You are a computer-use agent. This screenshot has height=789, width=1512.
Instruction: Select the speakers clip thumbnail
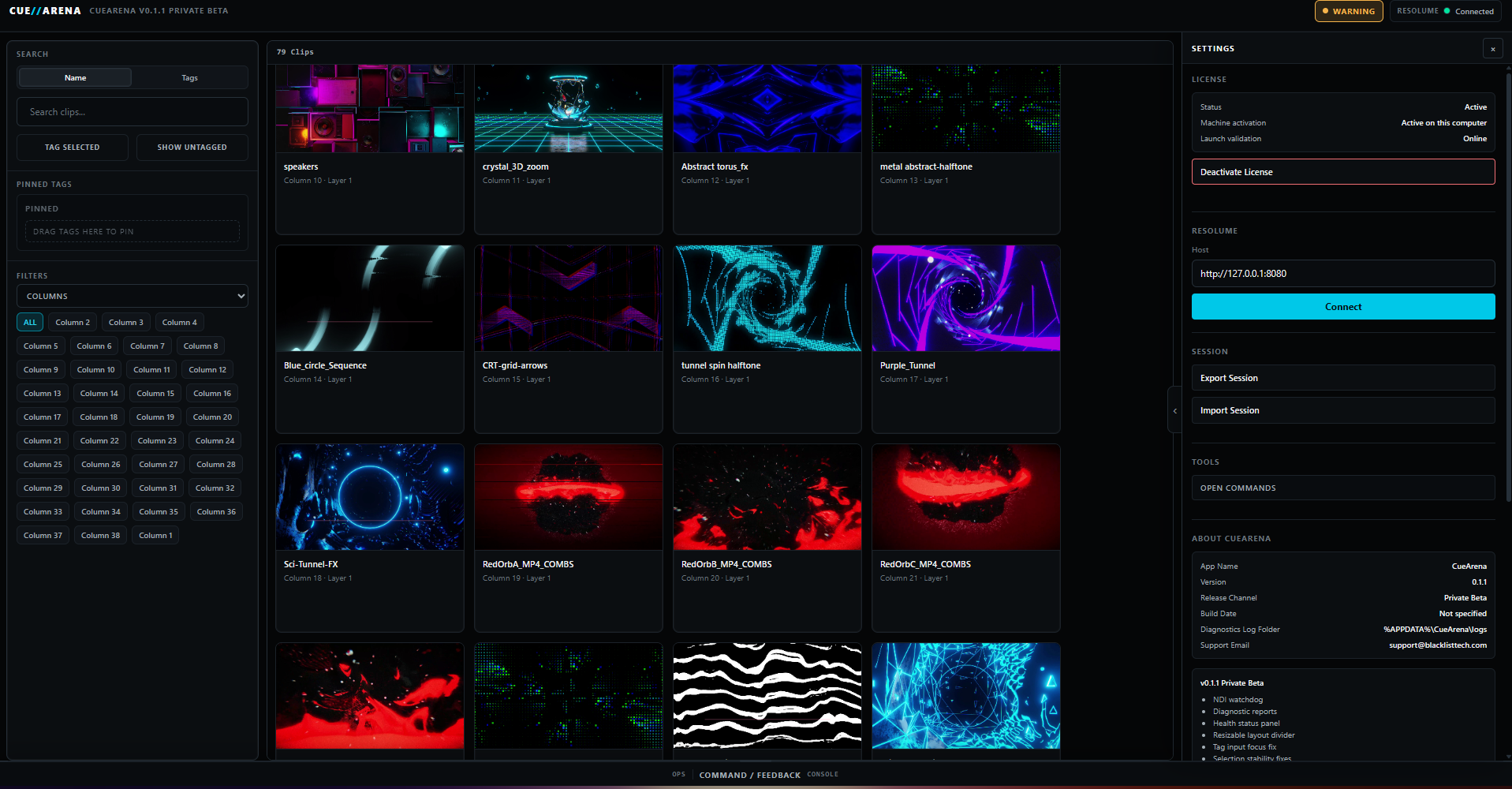click(370, 108)
